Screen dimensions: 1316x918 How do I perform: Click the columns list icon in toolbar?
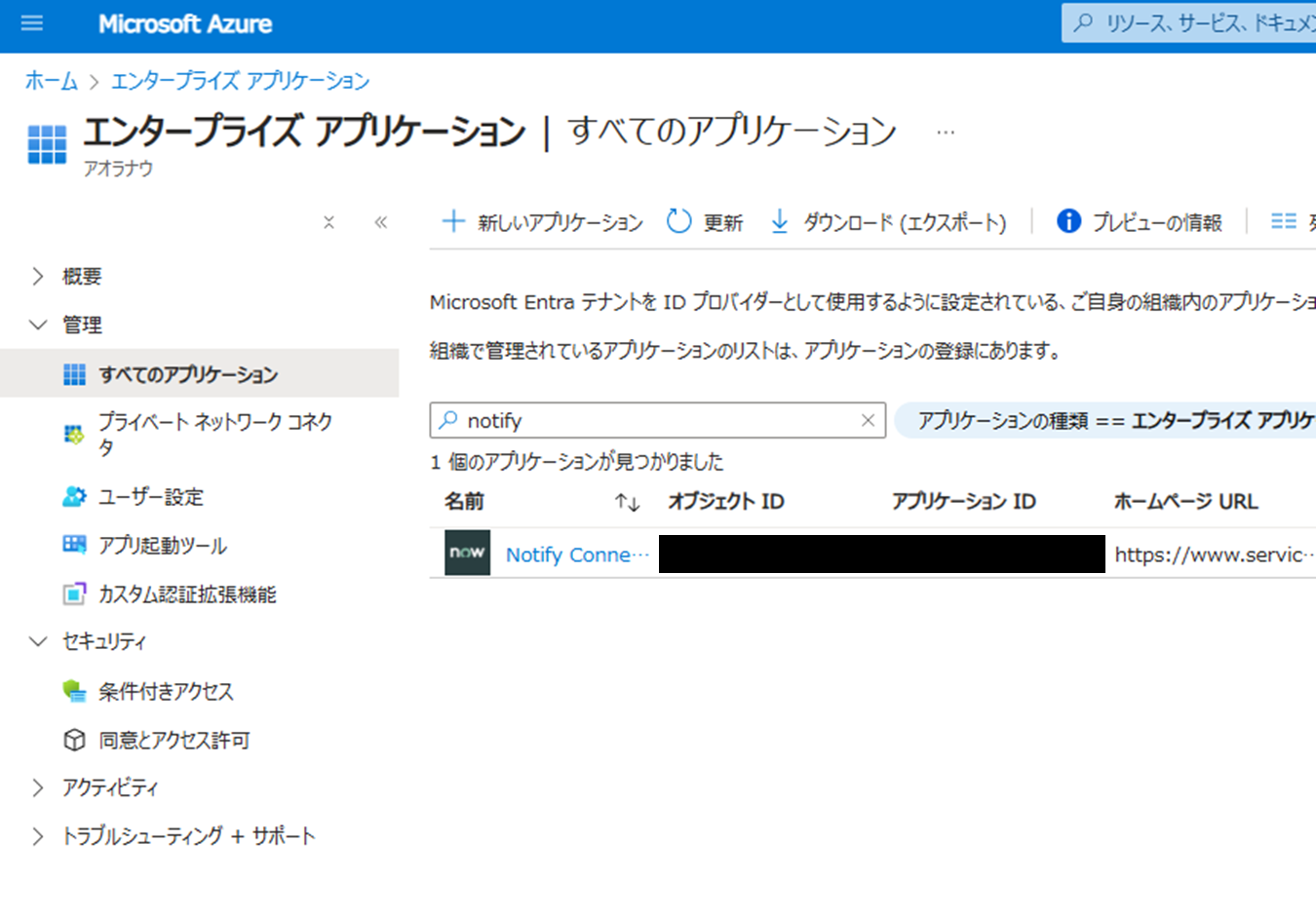coord(1284,221)
